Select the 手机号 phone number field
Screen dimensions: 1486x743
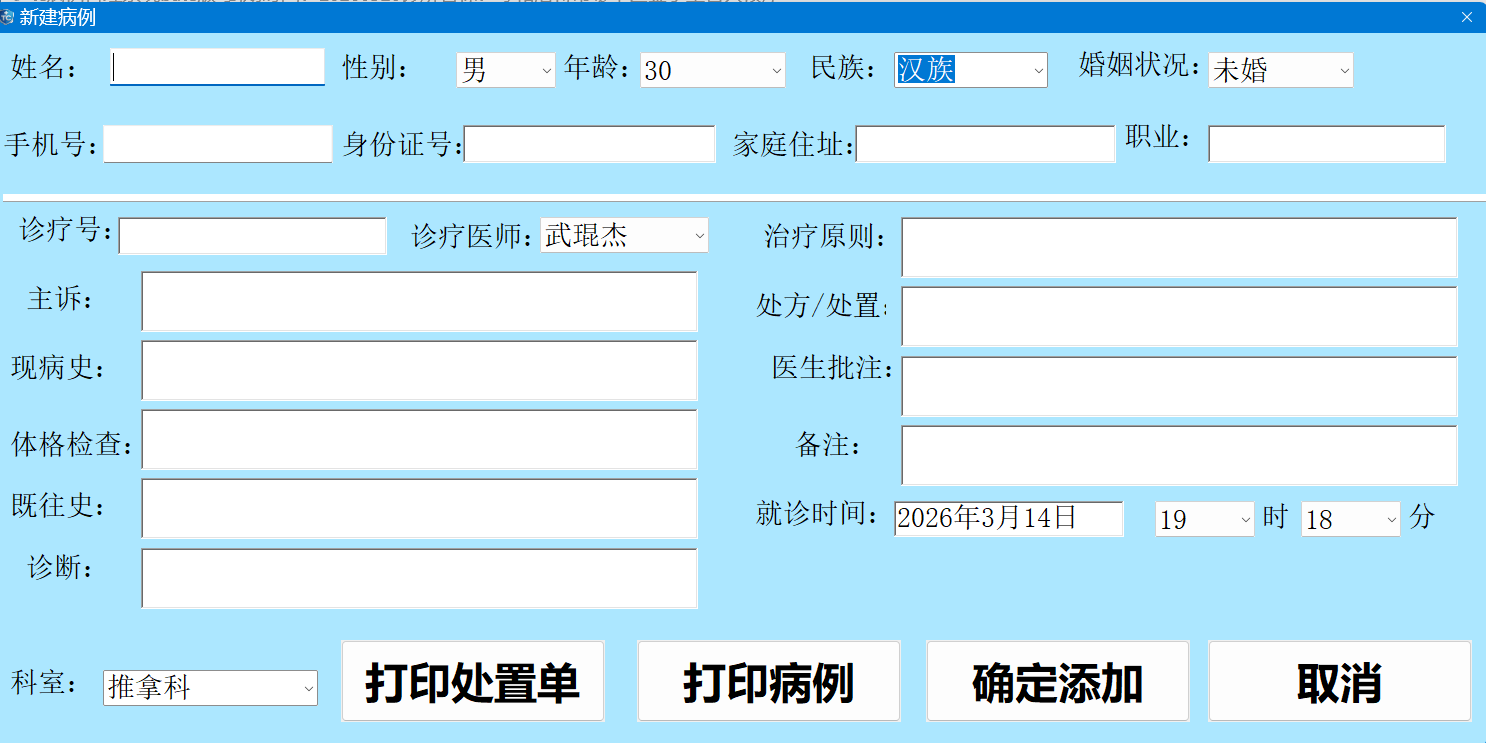coord(217,143)
